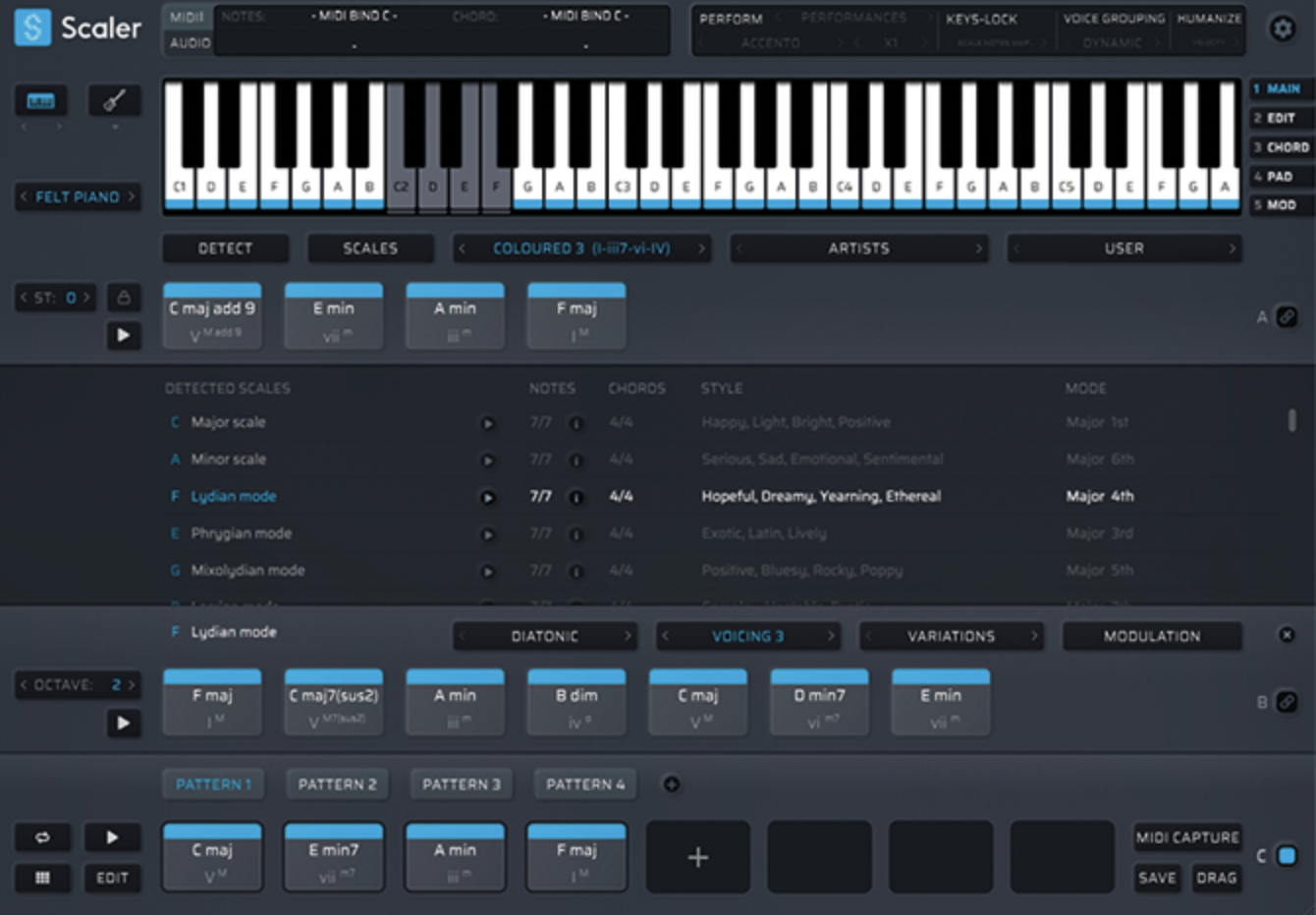Toggle loop playback for the pattern
This screenshot has height=915, width=1316.
pos(42,837)
